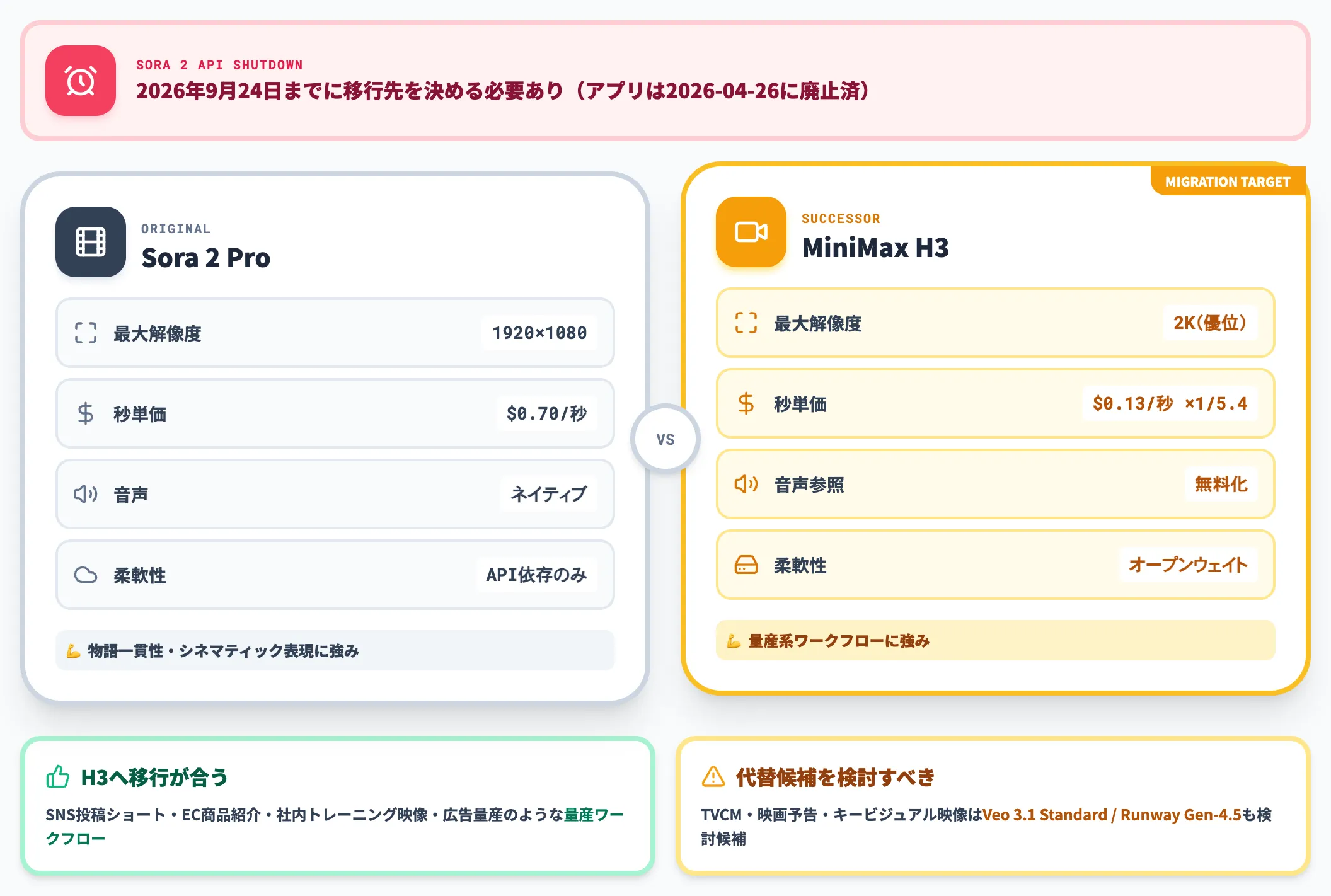The height and width of the screenshot is (896, 1331).
Task: Click the 最大解像度 label in MiniMax card
Action: click(x=818, y=323)
